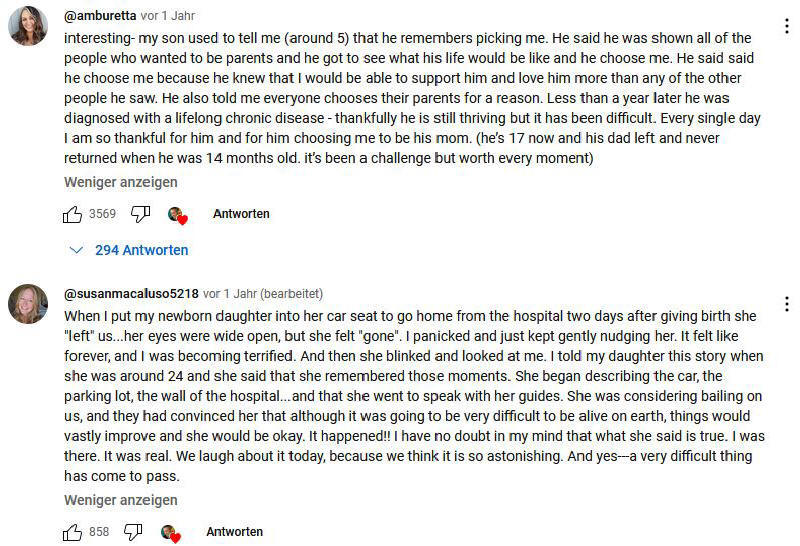Expand the 294 Antworten replies

point(131,250)
